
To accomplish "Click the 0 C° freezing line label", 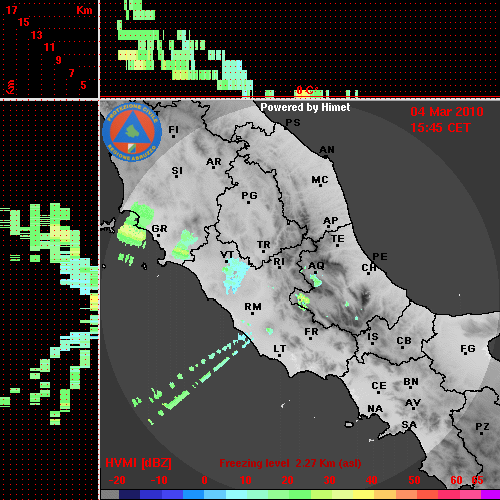I will [307, 90].
